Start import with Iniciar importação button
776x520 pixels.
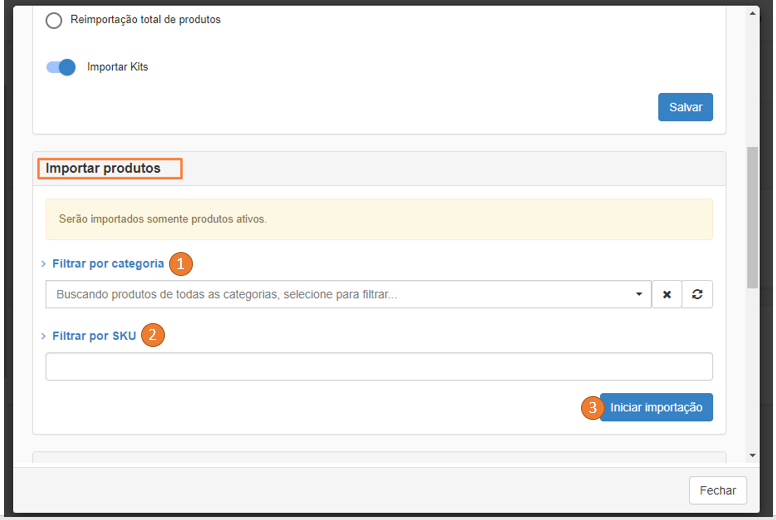click(656, 408)
